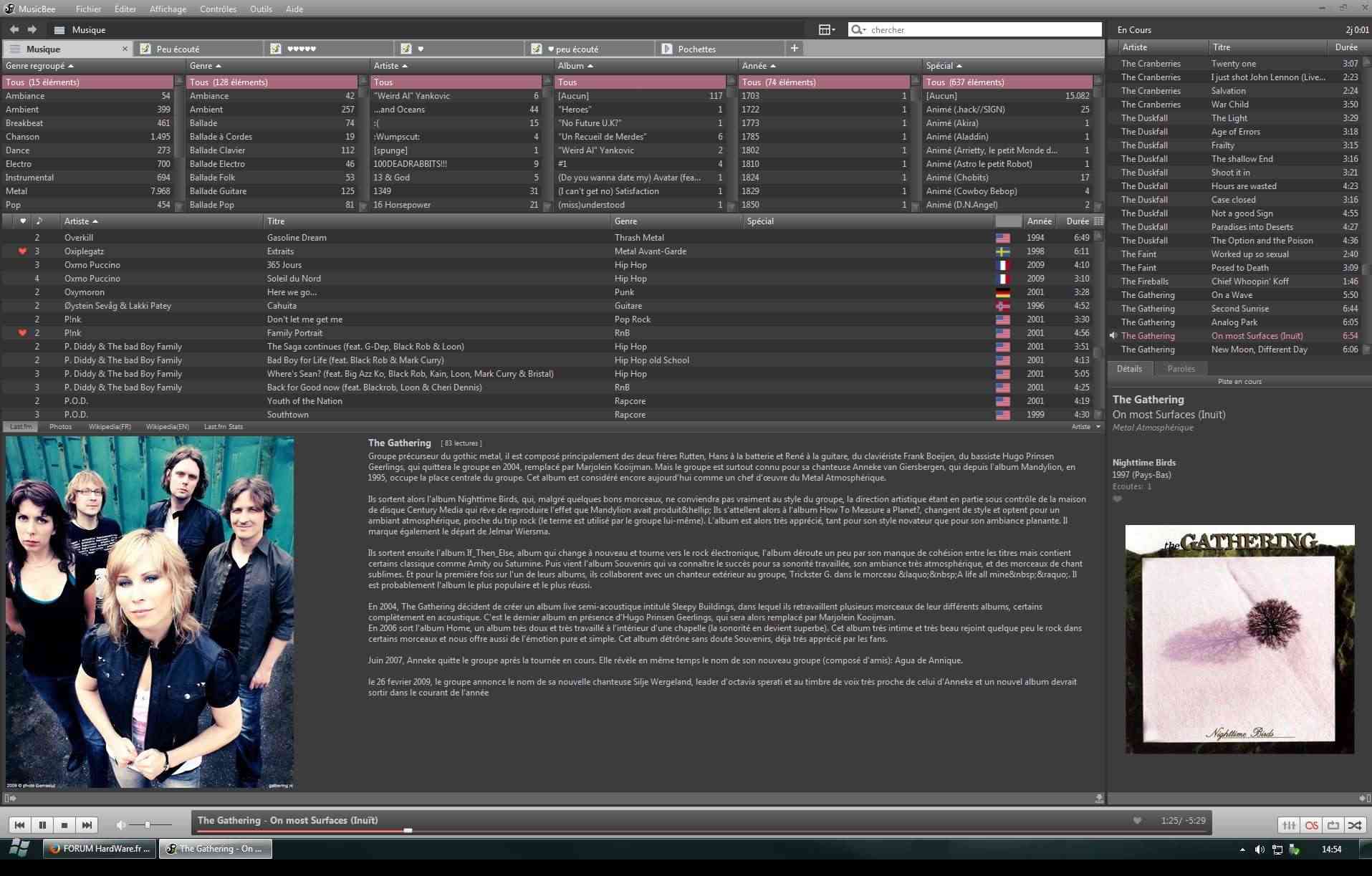Open the five hearts playlist tab

tap(329, 49)
